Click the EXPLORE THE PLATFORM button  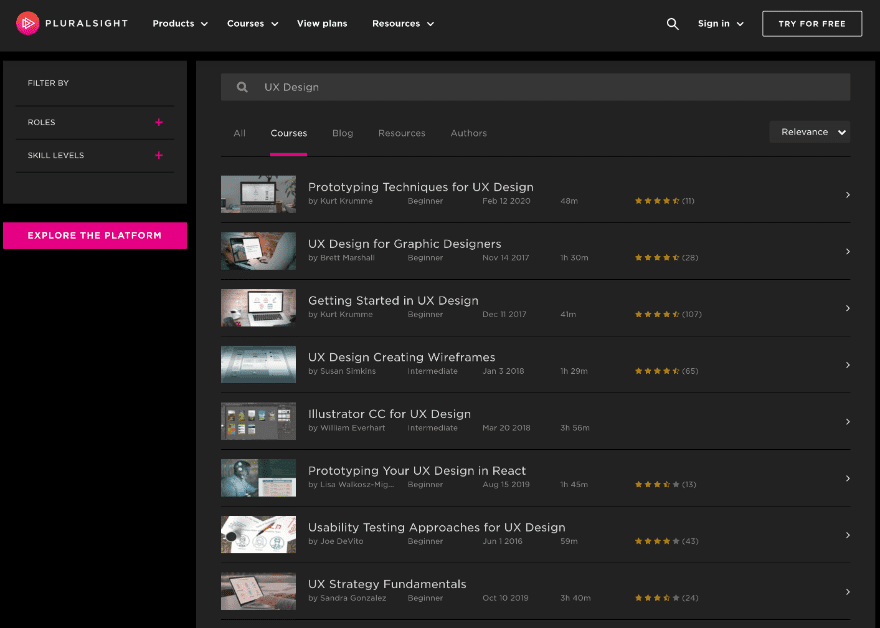[95, 235]
